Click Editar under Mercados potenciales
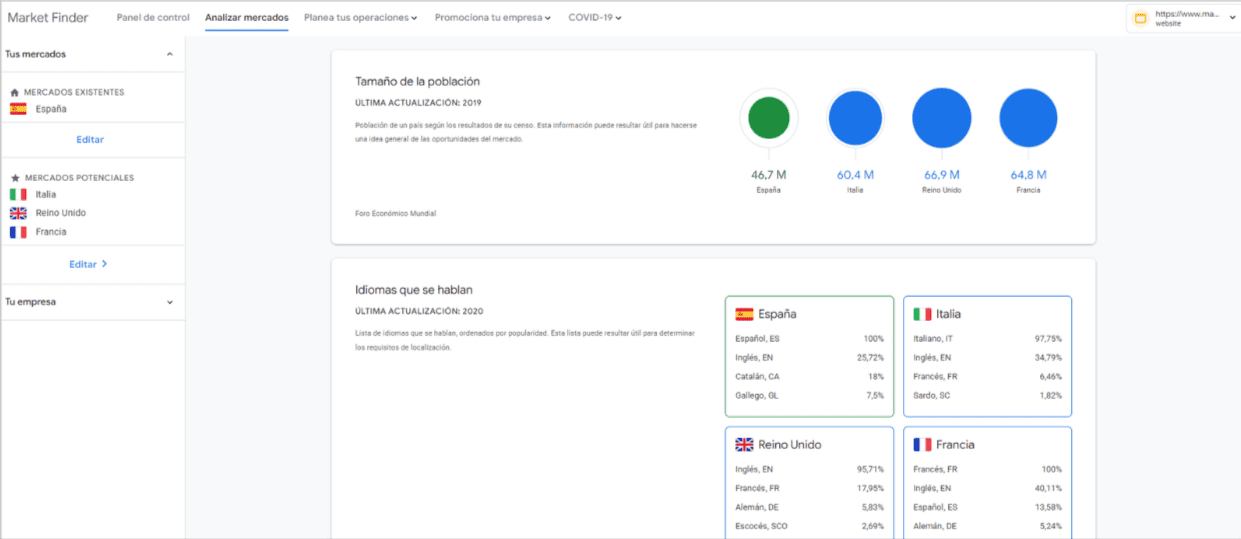Screen dimensions: 1241x539 88,265
